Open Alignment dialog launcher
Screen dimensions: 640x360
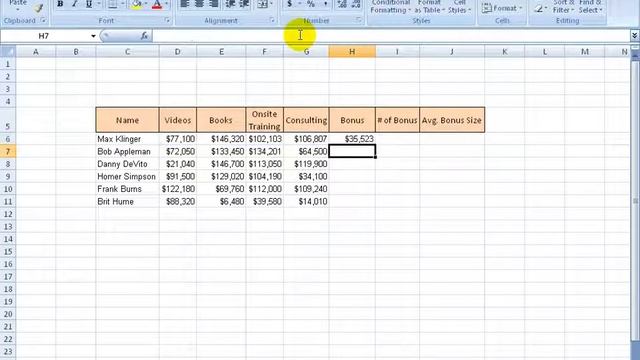coord(272,20)
